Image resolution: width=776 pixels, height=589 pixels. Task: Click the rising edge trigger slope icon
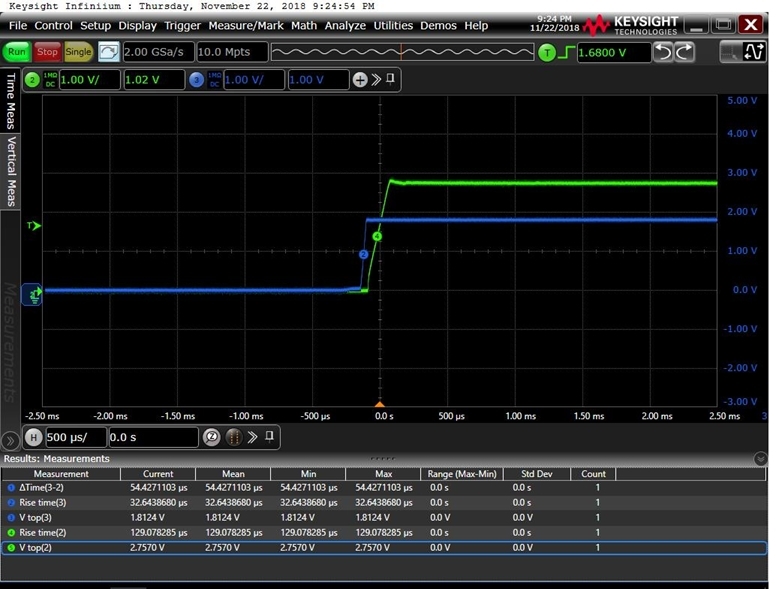[567, 52]
